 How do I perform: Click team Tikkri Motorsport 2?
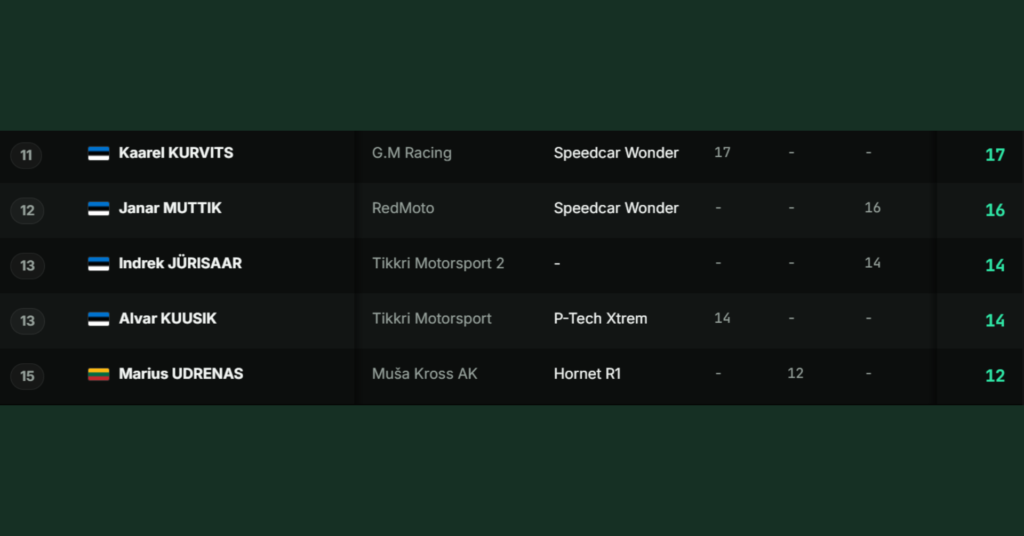pyautogui.click(x=438, y=263)
